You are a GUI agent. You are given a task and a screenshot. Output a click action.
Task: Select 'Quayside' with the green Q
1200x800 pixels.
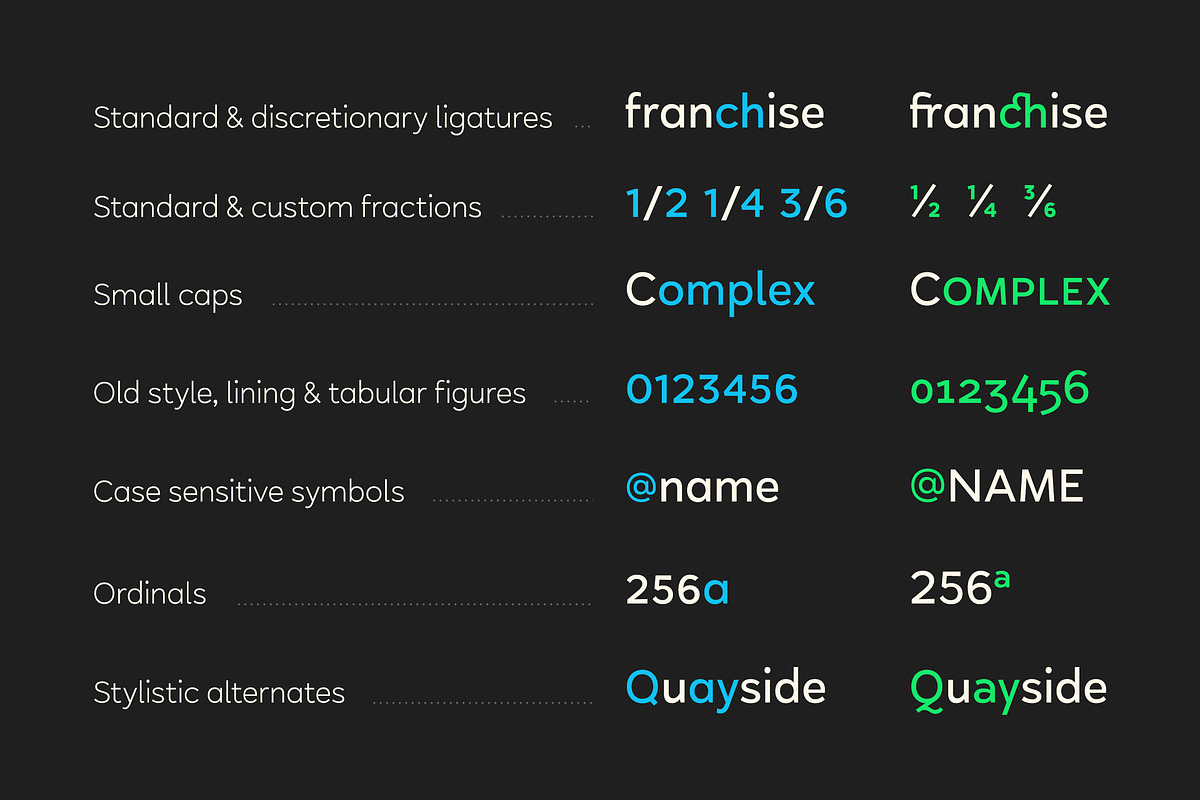(x=1008, y=690)
